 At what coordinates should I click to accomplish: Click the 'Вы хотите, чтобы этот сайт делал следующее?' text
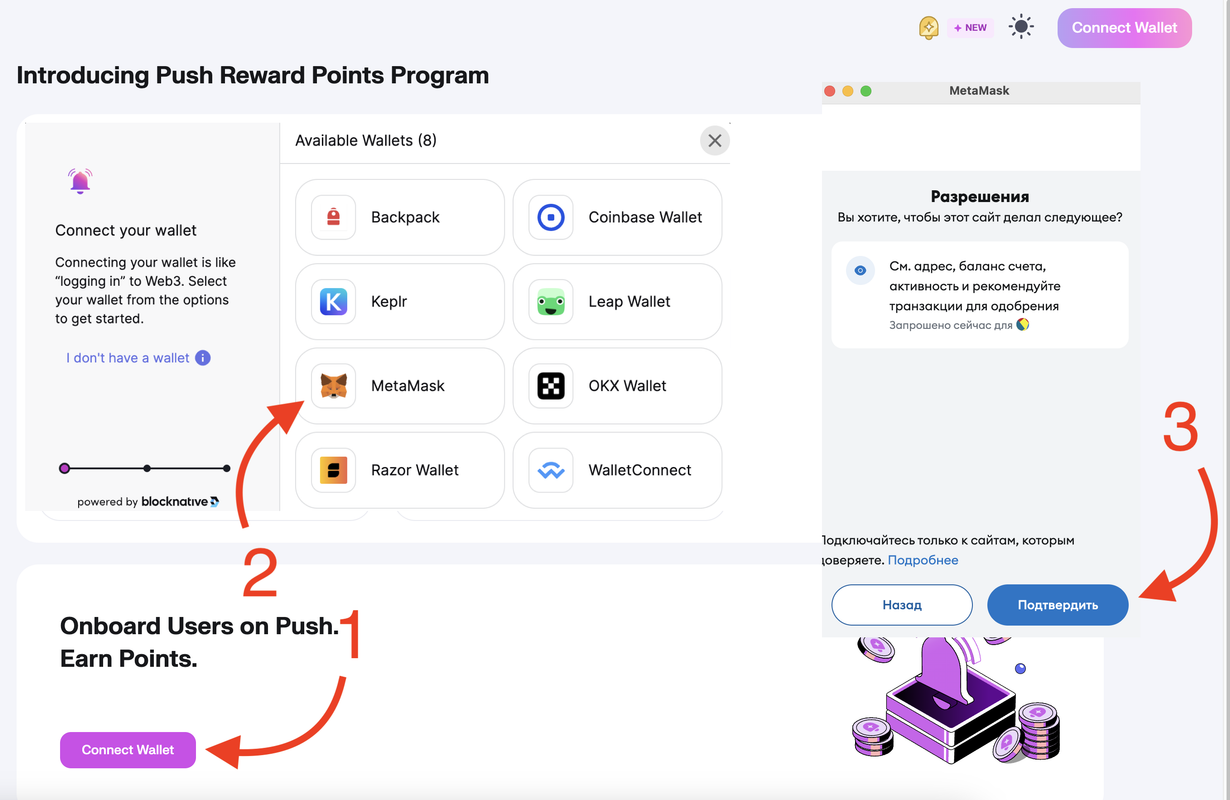coord(980,217)
